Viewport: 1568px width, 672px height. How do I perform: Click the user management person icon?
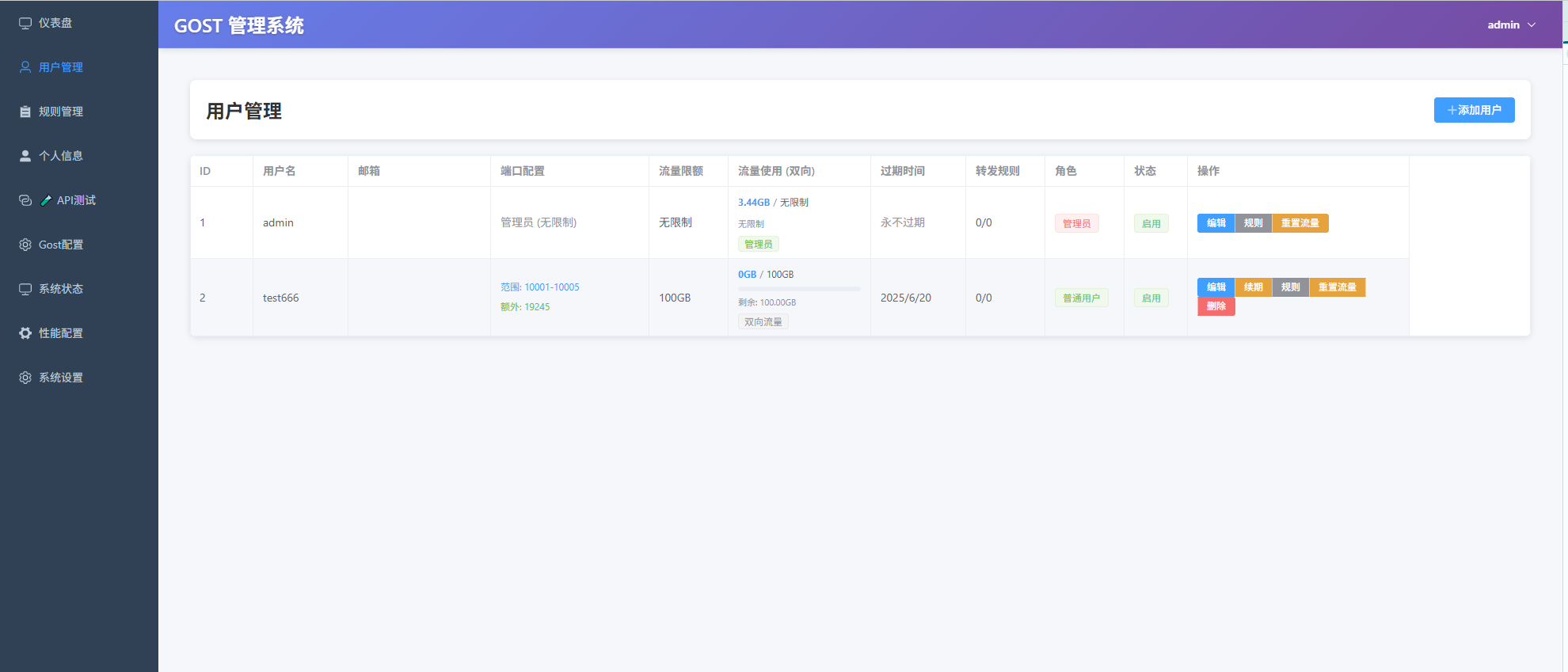(25, 67)
